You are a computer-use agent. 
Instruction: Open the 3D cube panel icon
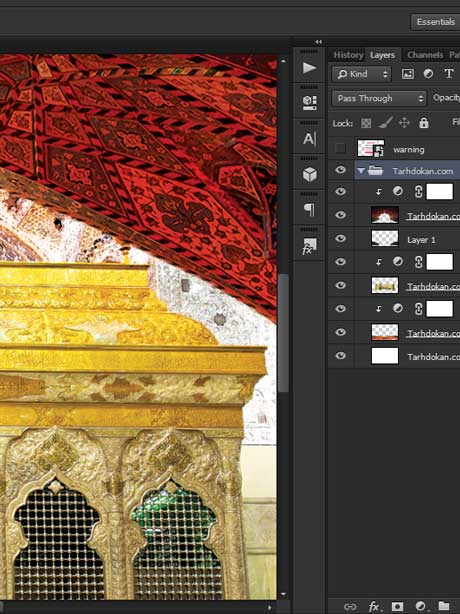(309, 174)
